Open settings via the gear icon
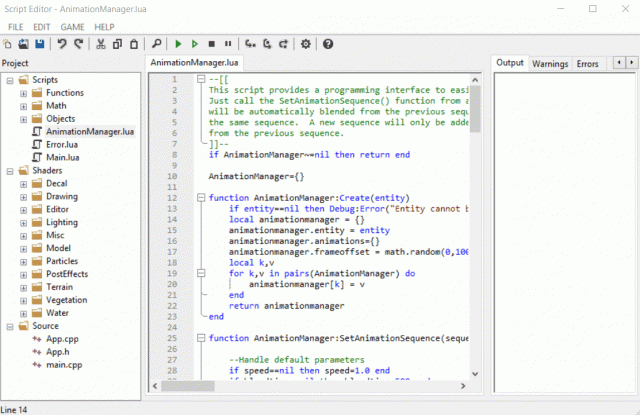The image size is (640, 415). (306, 44)
